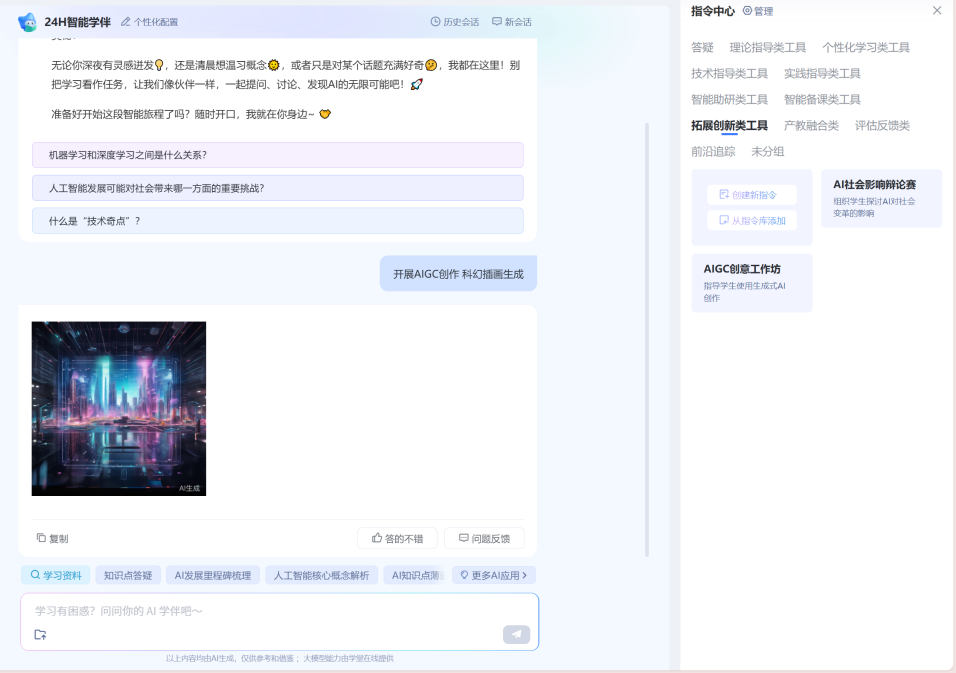Open 管理 via the gear icon beside 指令中心
Viewport: 956px width, 673px height.
tap(748, 11)
